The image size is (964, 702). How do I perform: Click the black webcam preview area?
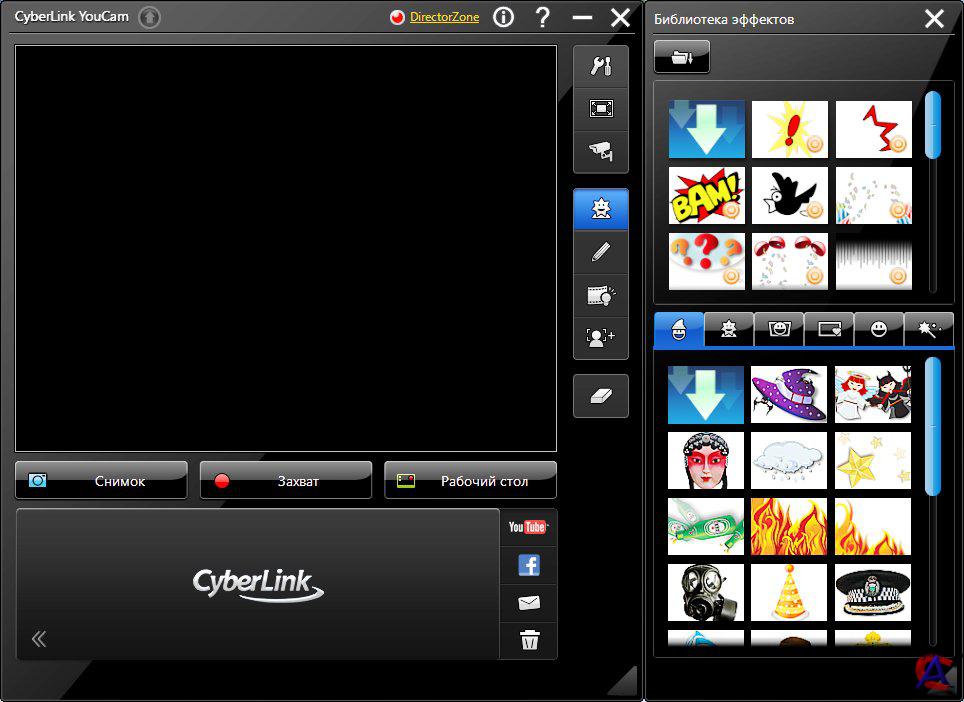point(286,248)
